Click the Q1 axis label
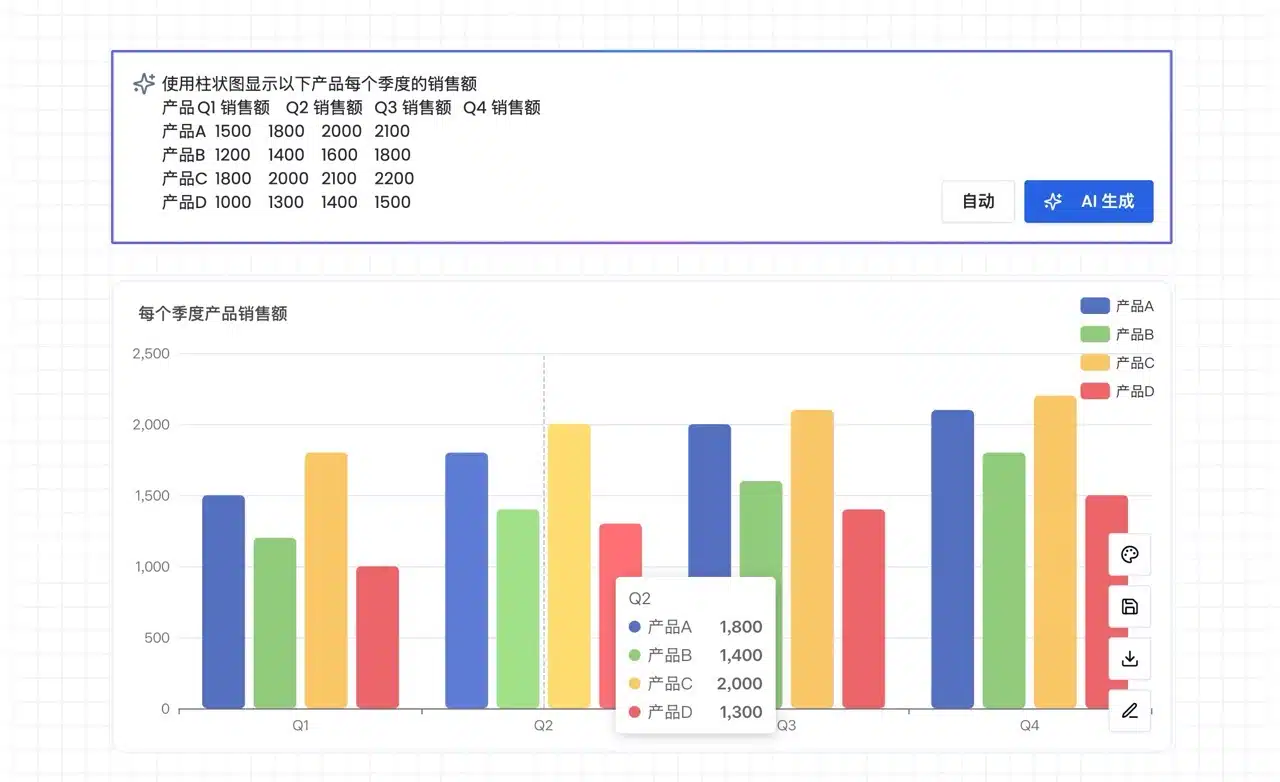Viewport: 1280px width, 782px height. 300,726
